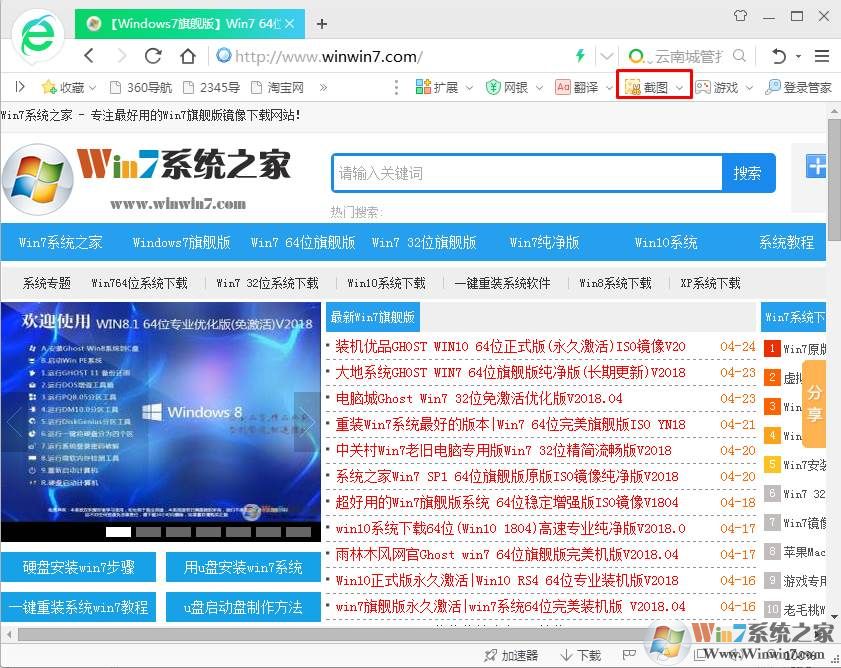Open the Windows7旗舰版 nav menu item
The height and width of the screenshot is (668, 841).
click(182, 242)
